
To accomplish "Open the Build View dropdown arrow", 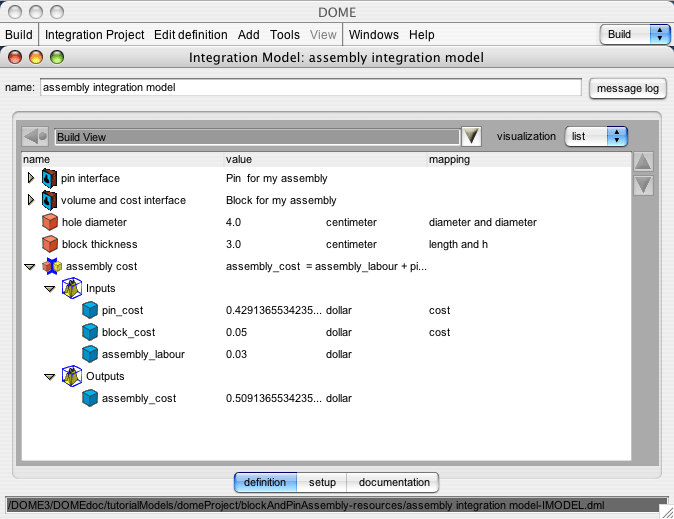I will point(471,137).
